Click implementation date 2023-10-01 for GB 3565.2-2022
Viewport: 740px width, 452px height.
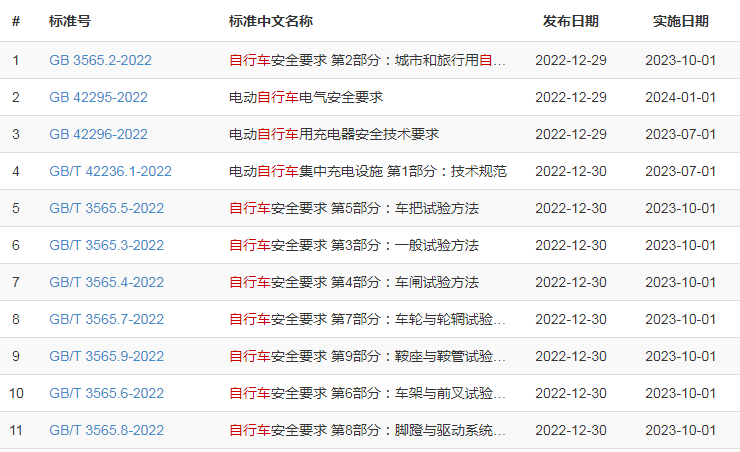(x=681, y=60)
